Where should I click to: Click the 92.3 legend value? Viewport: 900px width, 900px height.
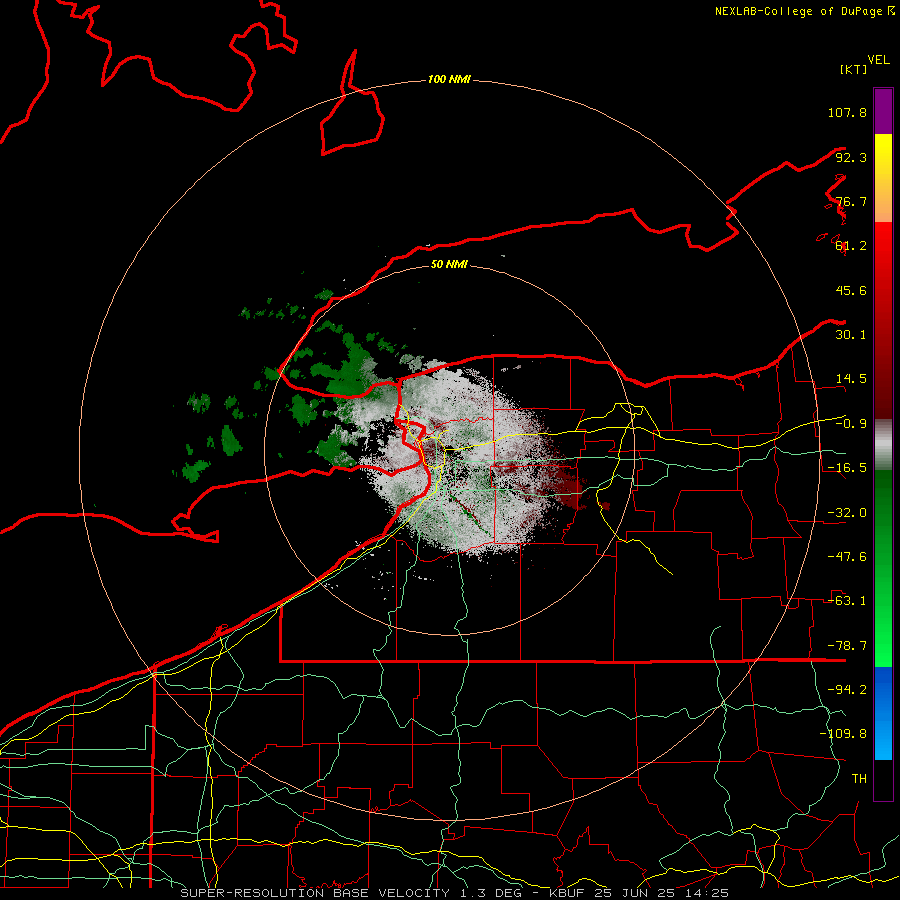click(x=851, y=157)
